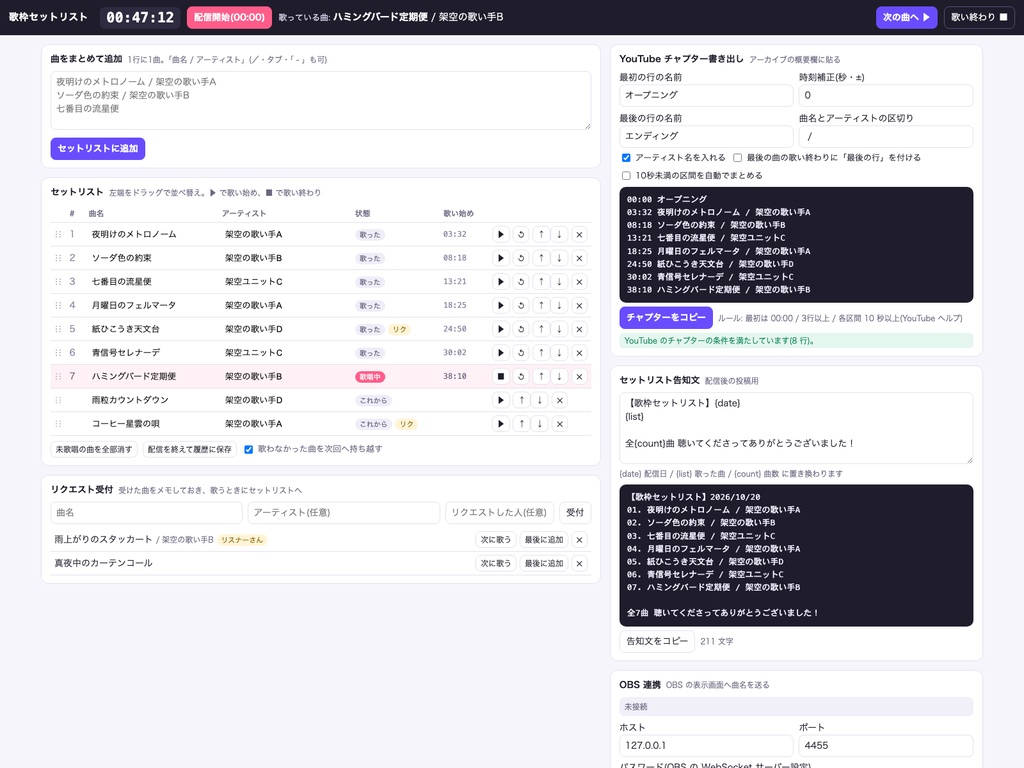Remove 七番目の流星便 with its X icon

point(579,281)
